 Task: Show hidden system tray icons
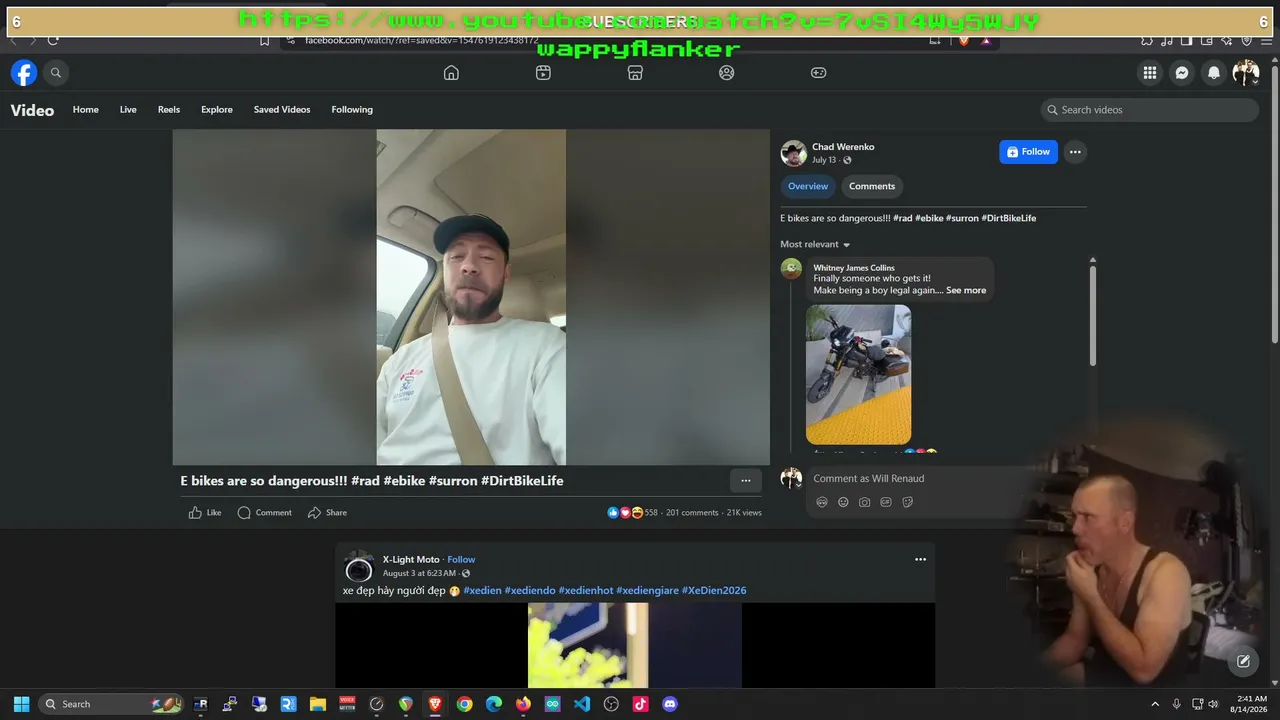coord(1155,704)
